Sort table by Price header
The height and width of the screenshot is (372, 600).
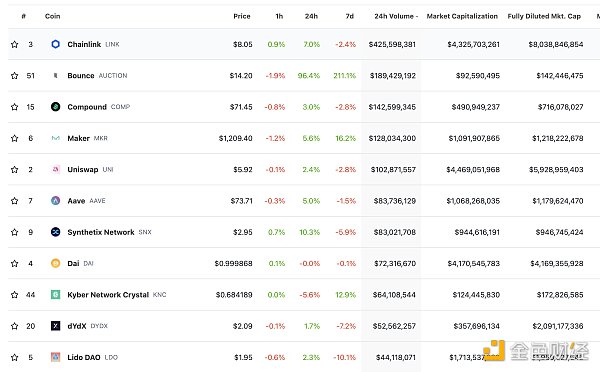[242, 16]
